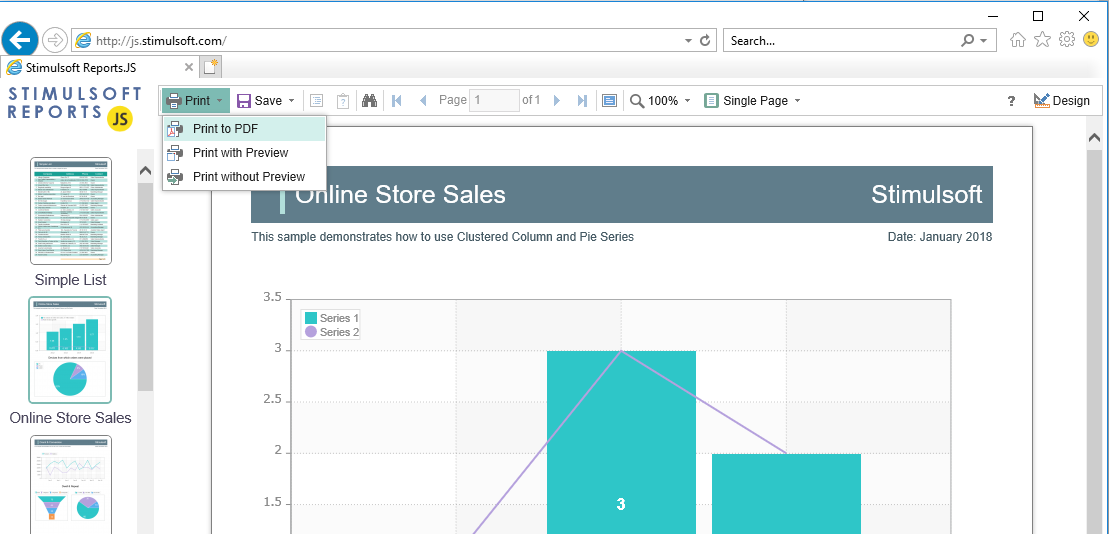Click the Stimulsoft header text in report
Image resolution: width=1109 pixels, height=534 pixels.
click(927, 195)
